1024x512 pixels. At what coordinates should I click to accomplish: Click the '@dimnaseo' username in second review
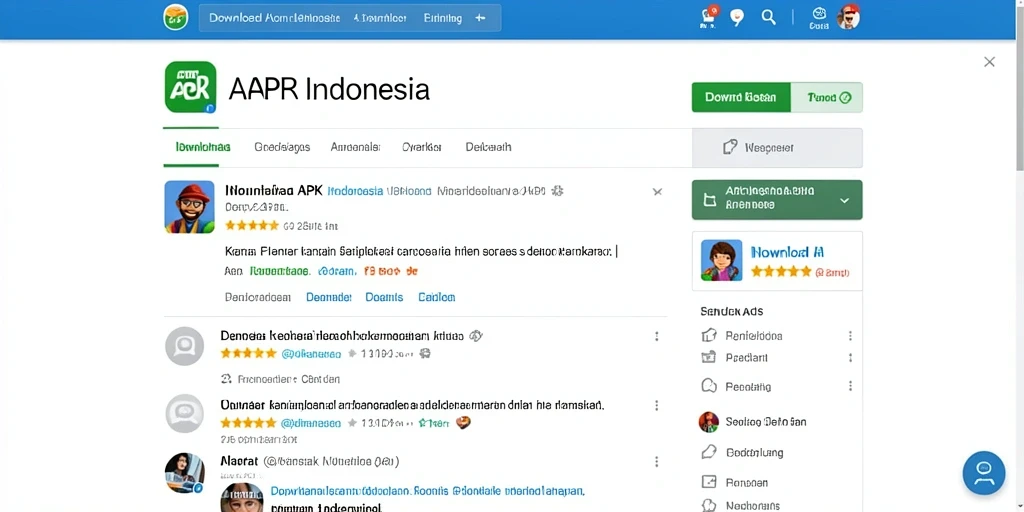coord(311,423)
